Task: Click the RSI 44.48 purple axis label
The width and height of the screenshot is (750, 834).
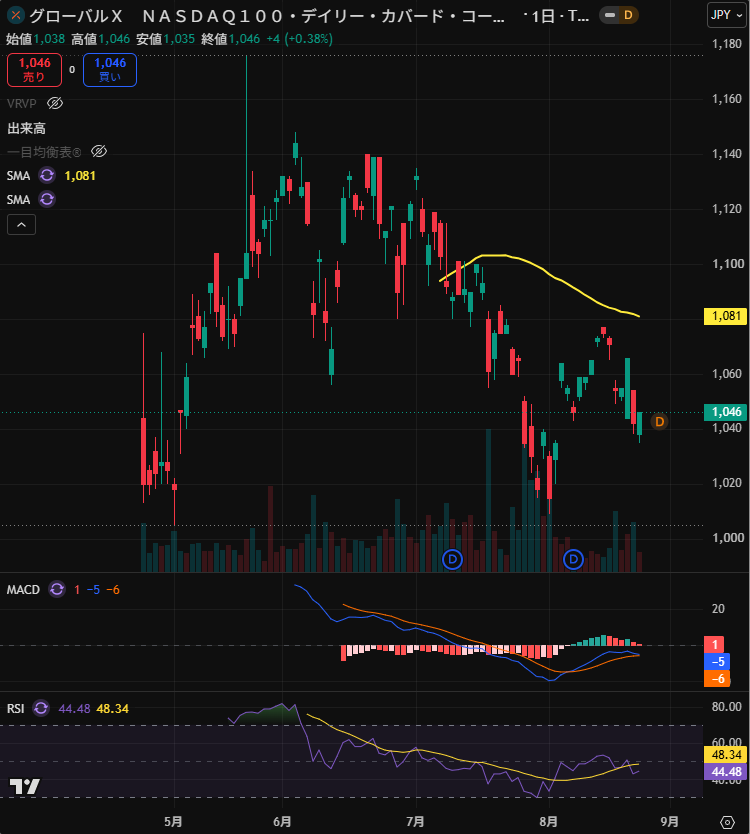Action: click(x=726, y=771)
